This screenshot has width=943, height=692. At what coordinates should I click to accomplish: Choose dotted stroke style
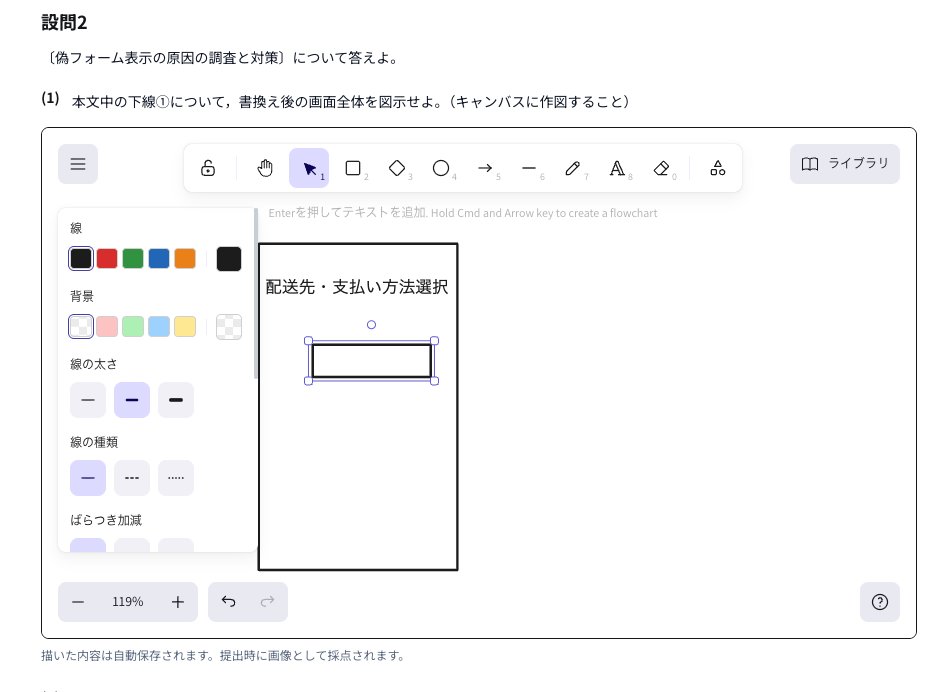click(176, 478)
